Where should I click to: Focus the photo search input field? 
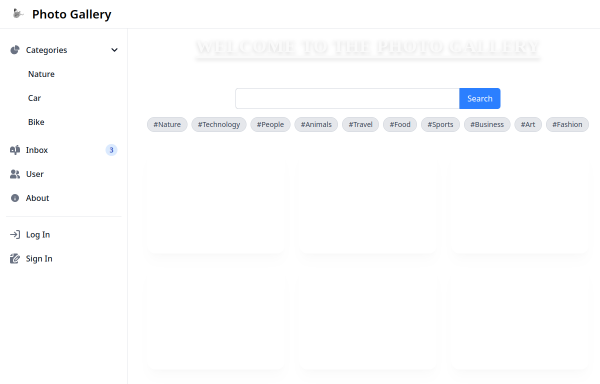click(x=347, y=99)
